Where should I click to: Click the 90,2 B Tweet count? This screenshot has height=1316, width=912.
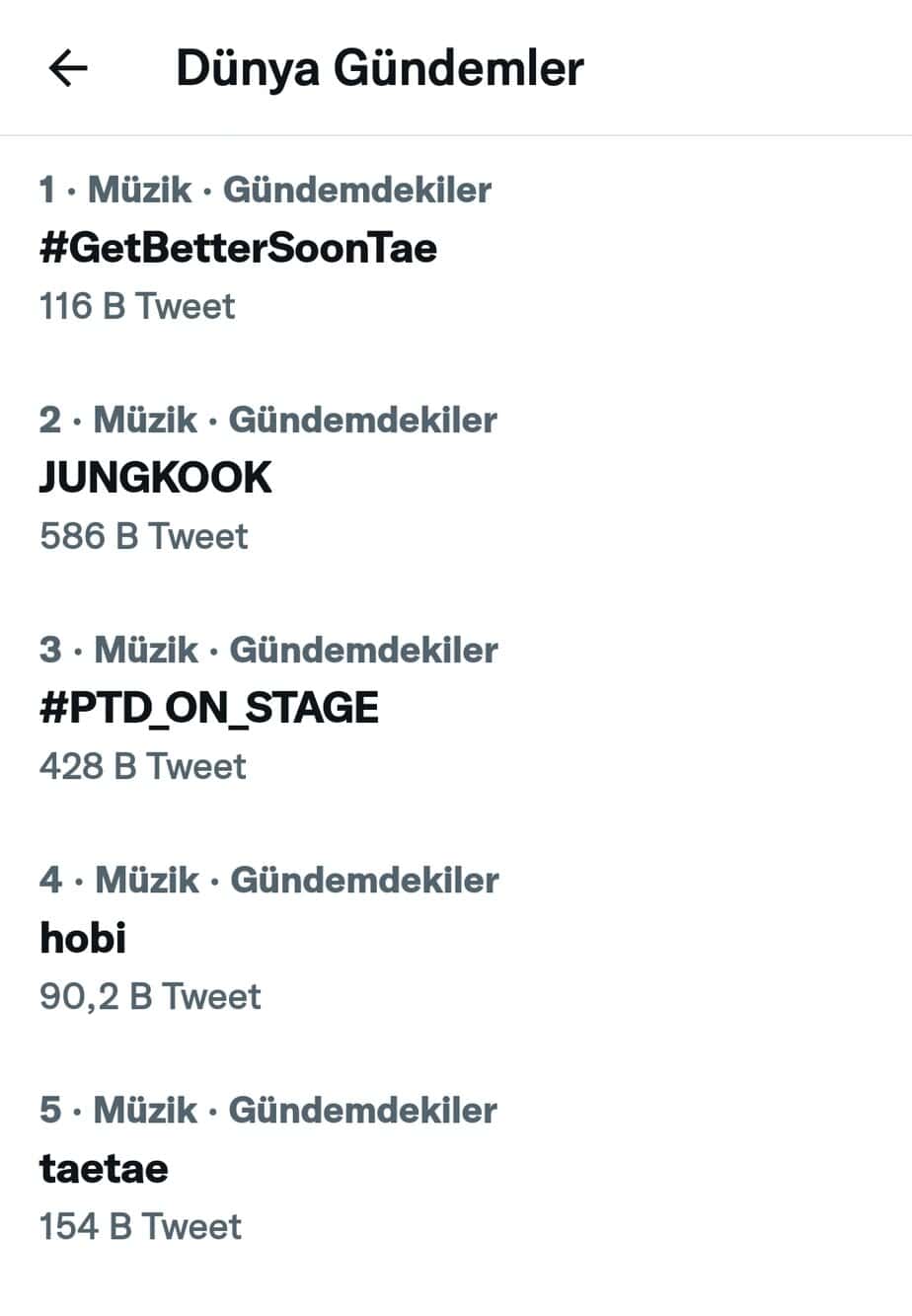tap(150, 996)
